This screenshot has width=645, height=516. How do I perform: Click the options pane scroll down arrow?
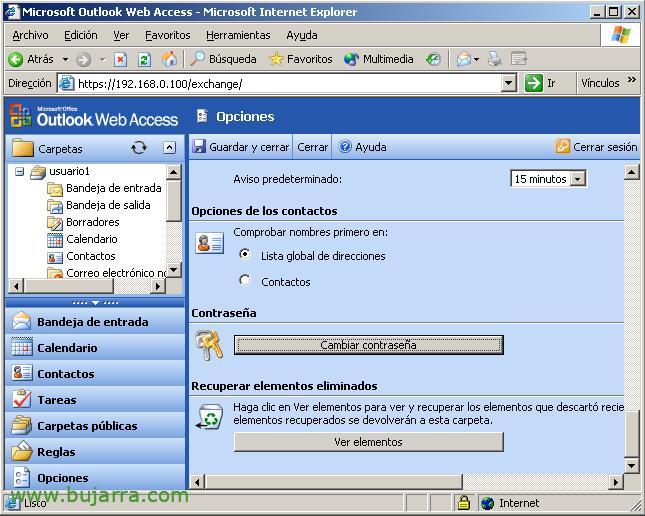click(x=631, y=465)
